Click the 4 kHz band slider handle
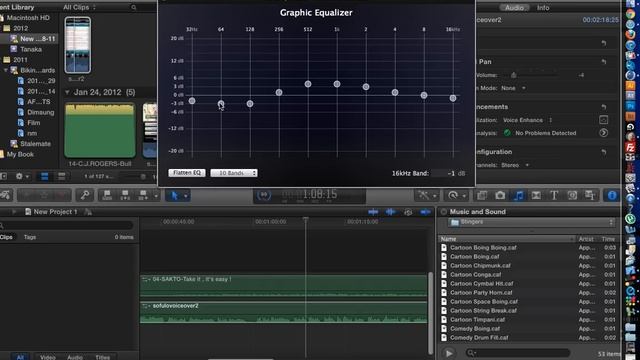The width and height of the screenshot is (640, 360). click(395, 93)
